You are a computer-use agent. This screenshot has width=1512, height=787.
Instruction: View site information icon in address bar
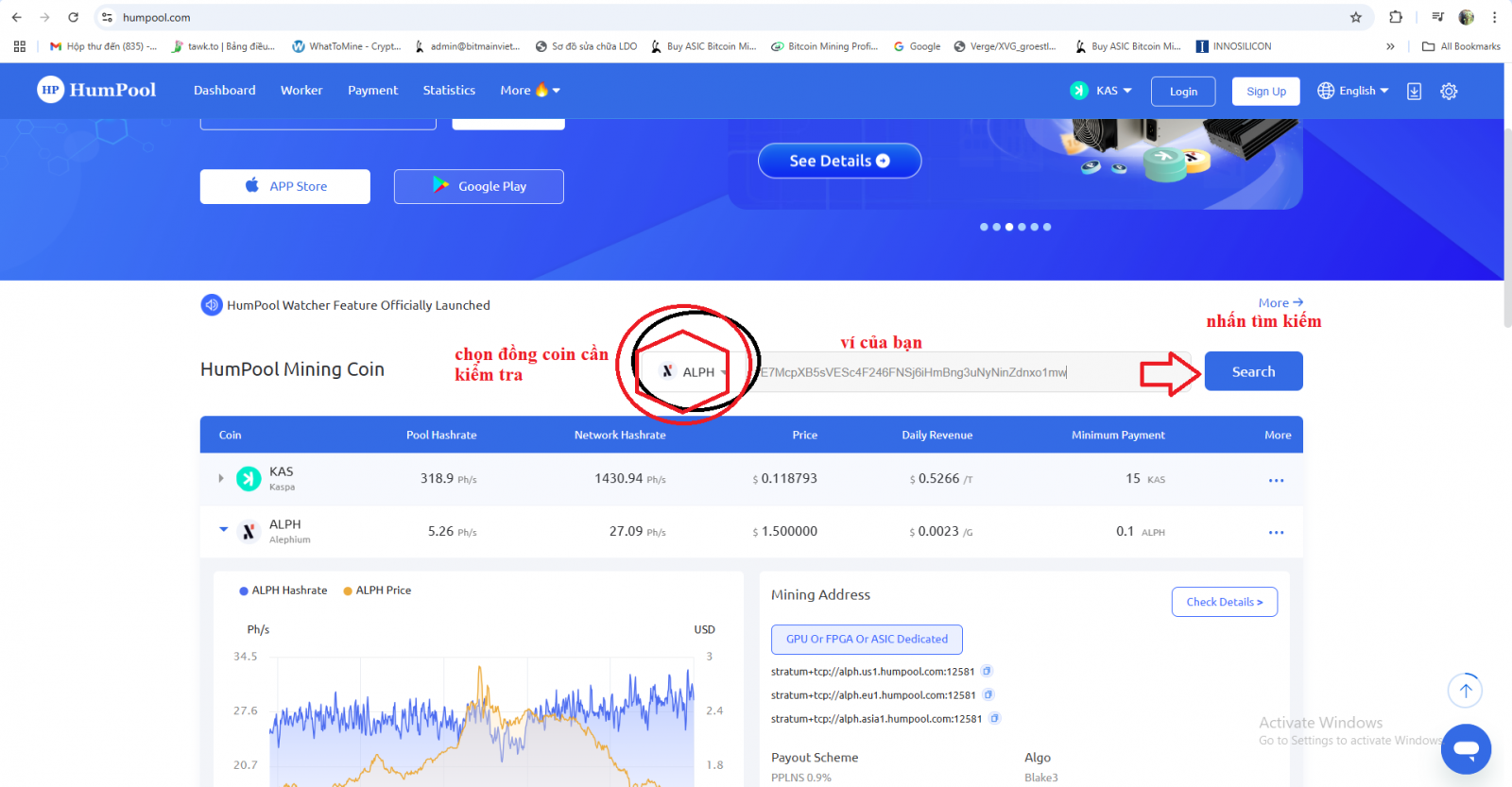pos(108,17)
